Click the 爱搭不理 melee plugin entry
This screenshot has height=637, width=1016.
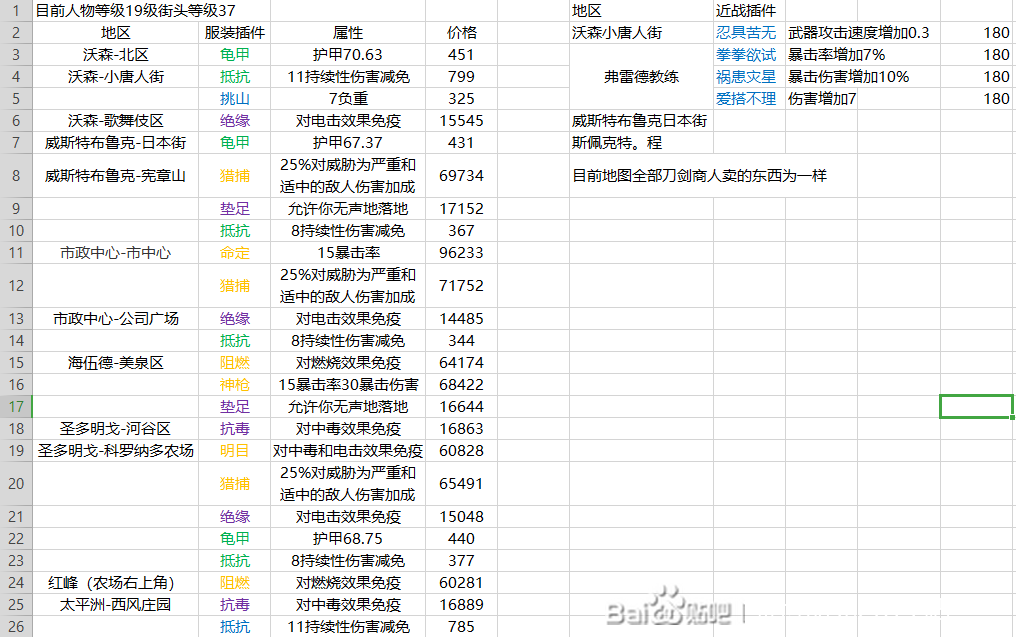tap(745, 98)
